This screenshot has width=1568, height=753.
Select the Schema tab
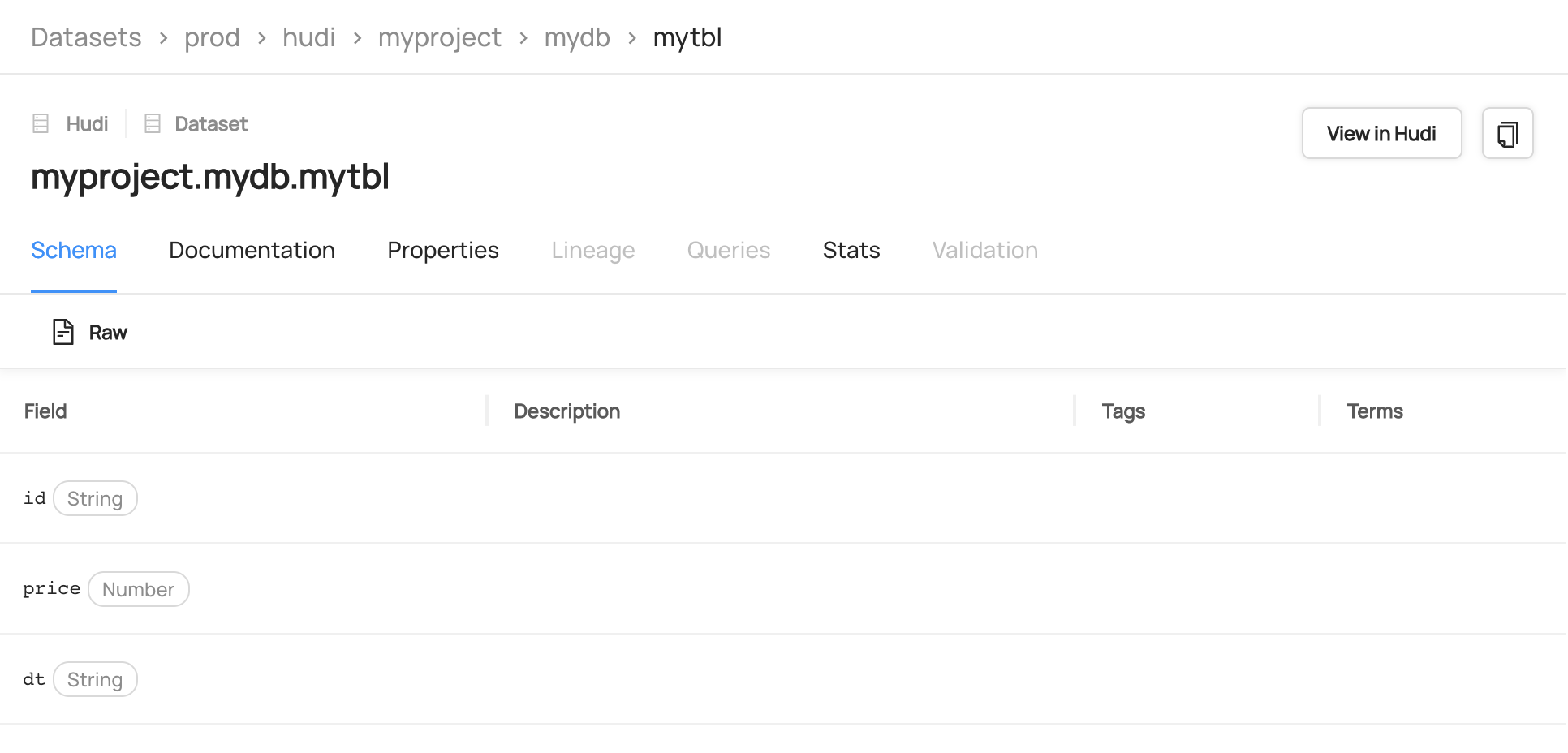tap(74, 251)
